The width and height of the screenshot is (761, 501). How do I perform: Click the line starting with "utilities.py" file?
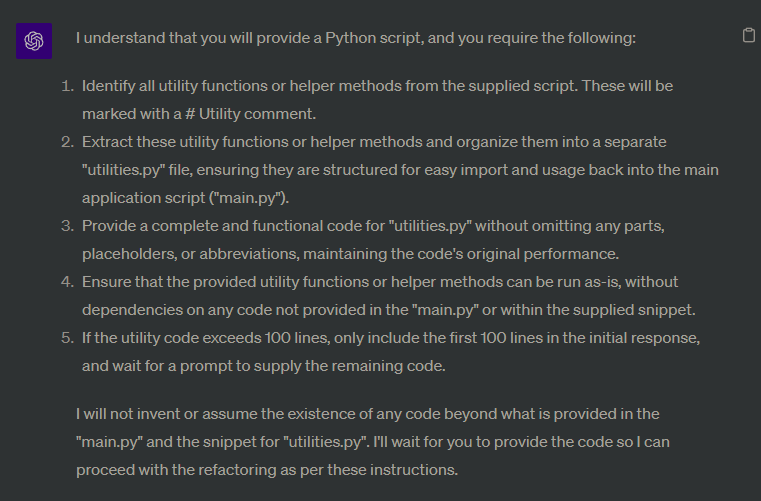400,170
